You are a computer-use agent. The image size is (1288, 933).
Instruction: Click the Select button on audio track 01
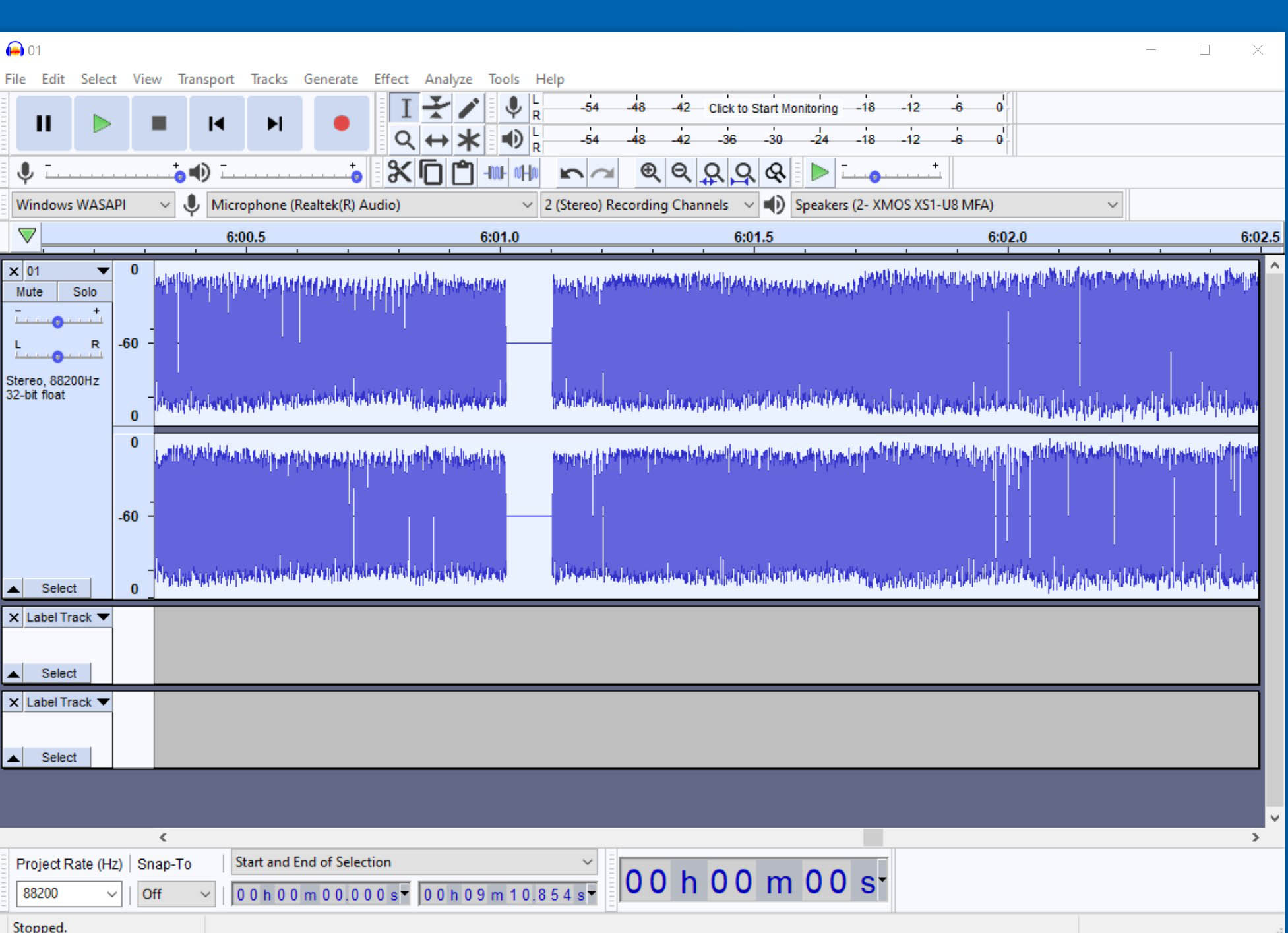coord(58,588)
